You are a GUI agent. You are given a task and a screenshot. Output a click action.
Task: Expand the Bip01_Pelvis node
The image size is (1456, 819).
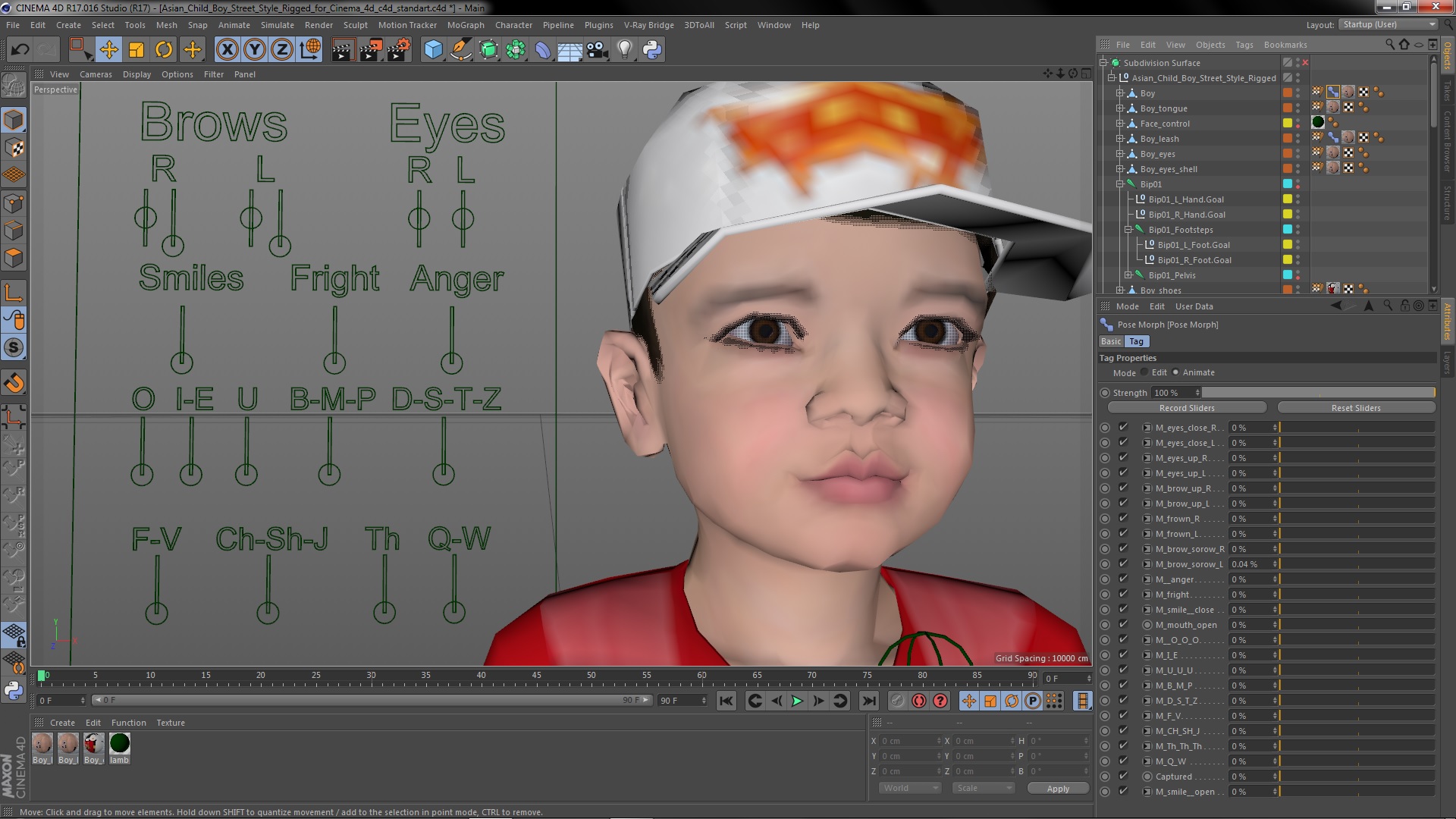(1128, 275)
